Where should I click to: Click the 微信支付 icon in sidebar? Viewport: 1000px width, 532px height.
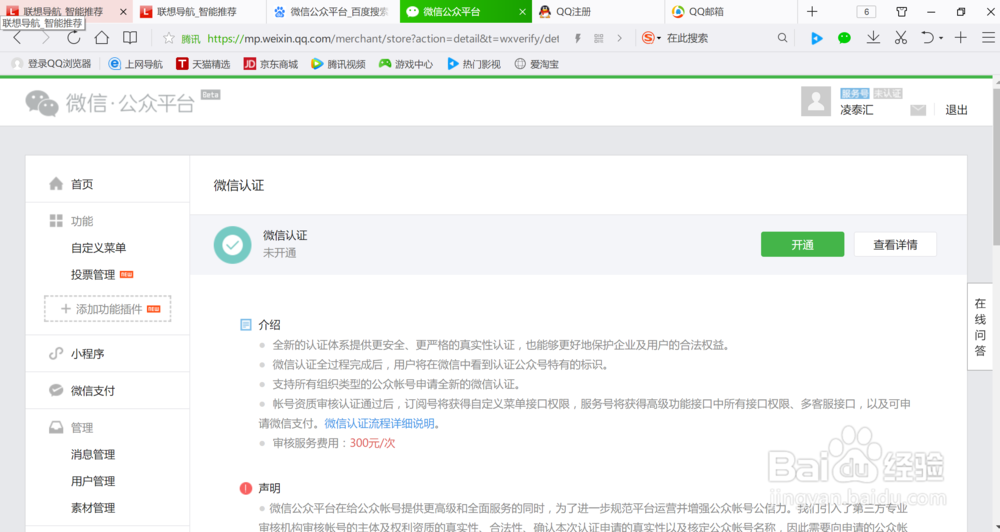coord(56,390)
